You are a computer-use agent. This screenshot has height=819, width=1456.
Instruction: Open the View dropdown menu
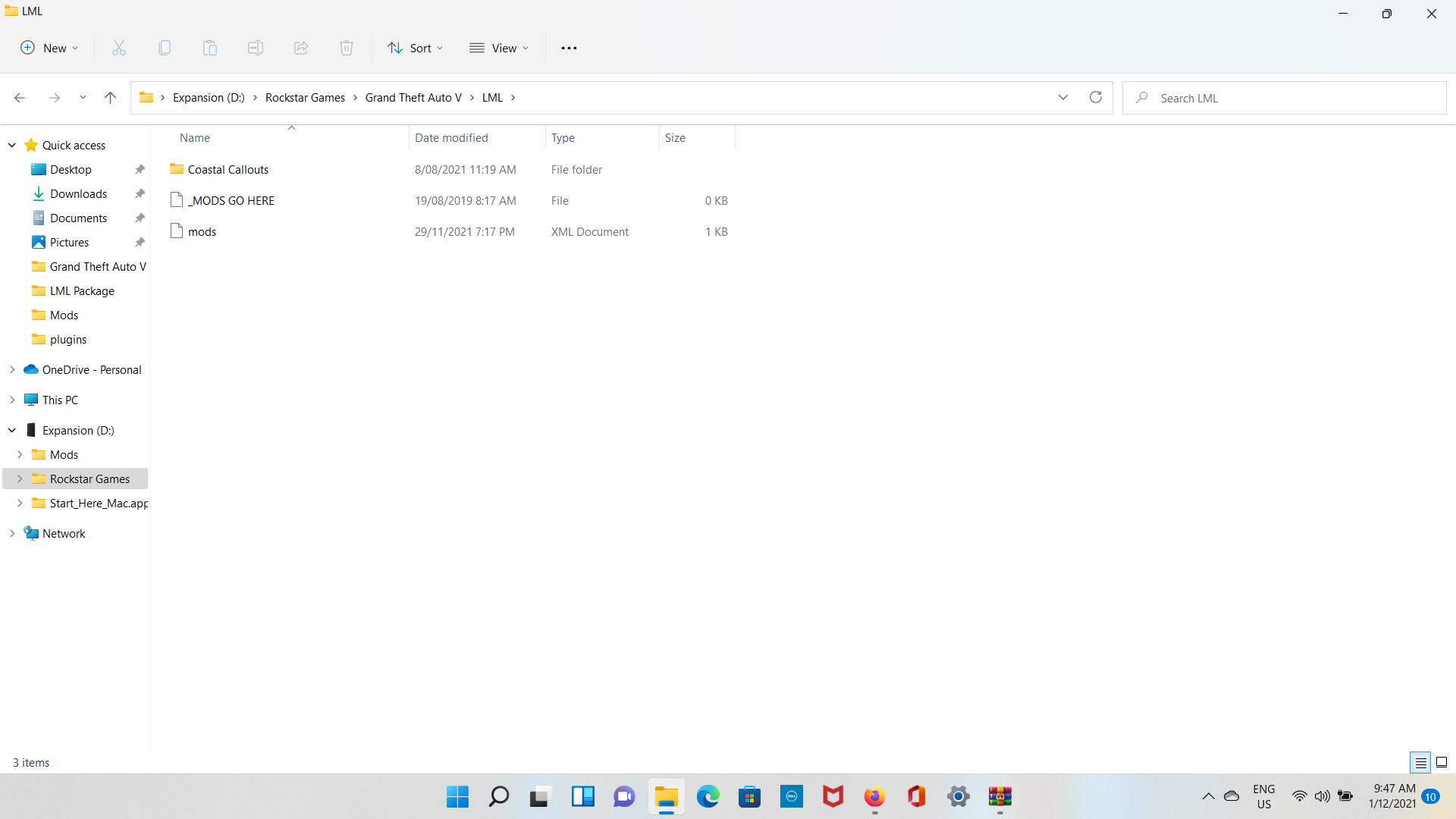coord(499,48)
